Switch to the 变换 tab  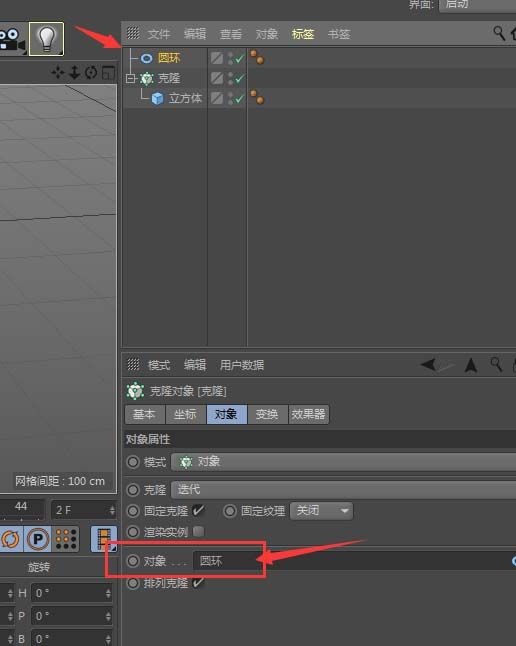(267, 414)
